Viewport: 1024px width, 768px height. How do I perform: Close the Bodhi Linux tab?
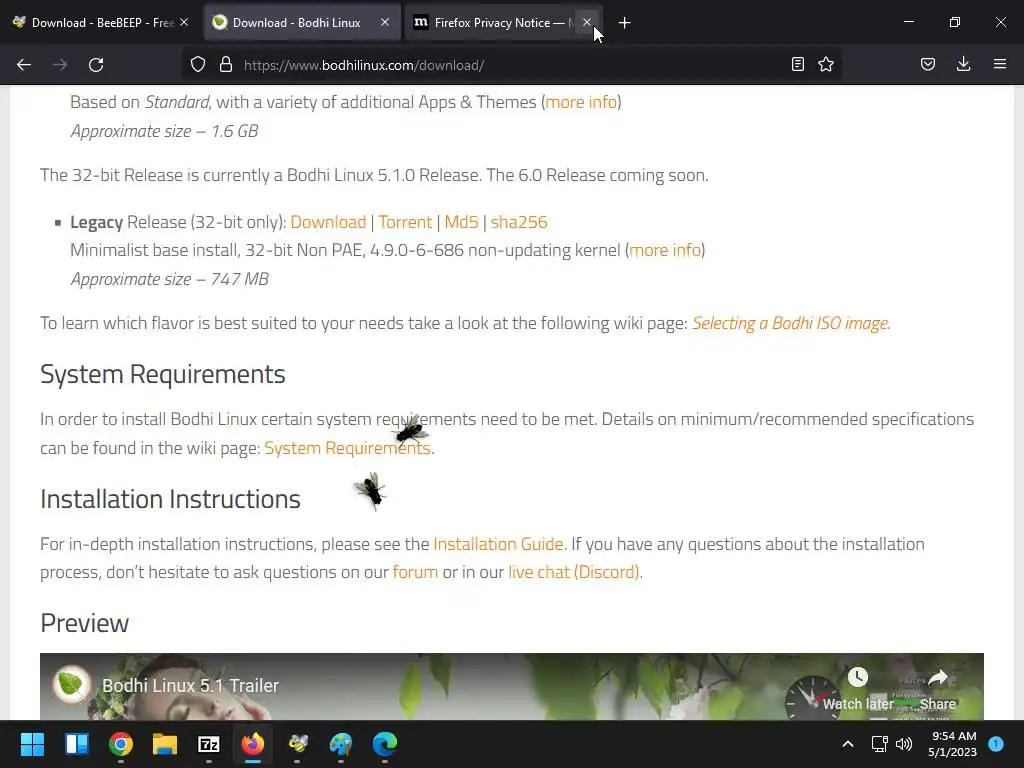tap(385, 23)
